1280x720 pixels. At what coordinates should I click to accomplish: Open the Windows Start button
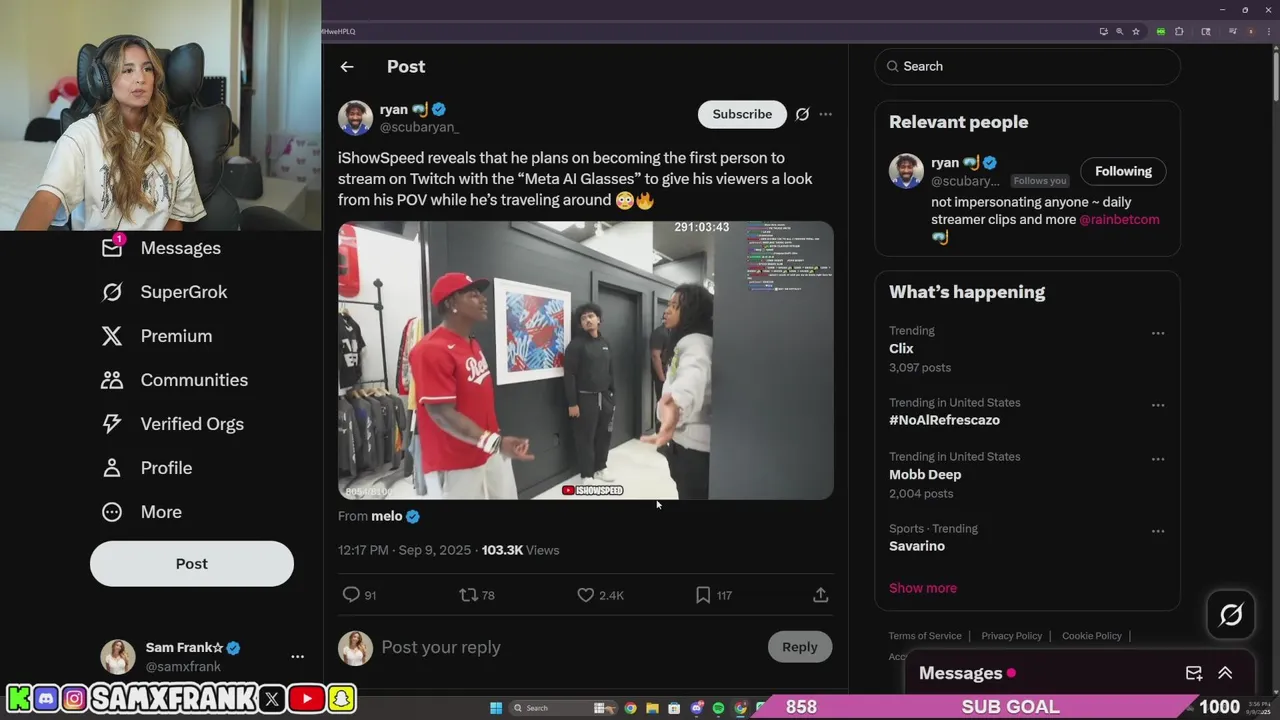tap(496, 708)
